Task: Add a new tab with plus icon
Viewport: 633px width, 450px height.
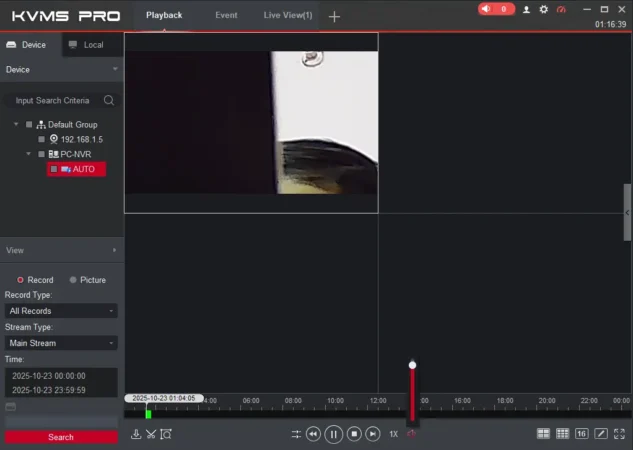Action: [334, 17]
